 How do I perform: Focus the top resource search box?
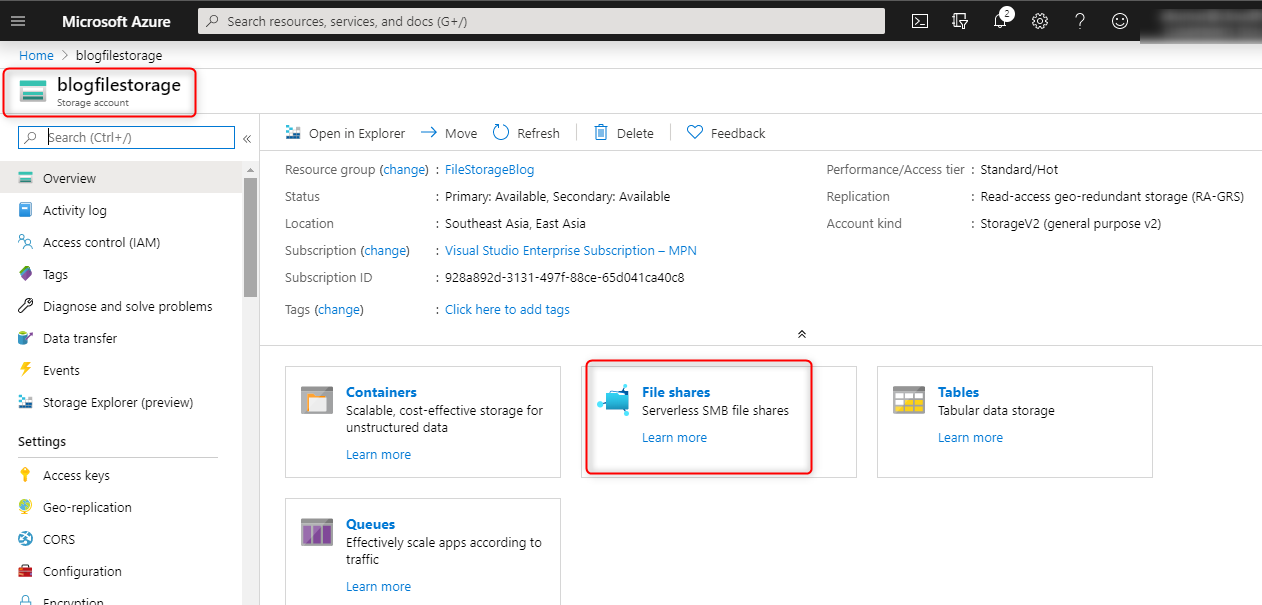pyautogui.click(x=541, y=21)
